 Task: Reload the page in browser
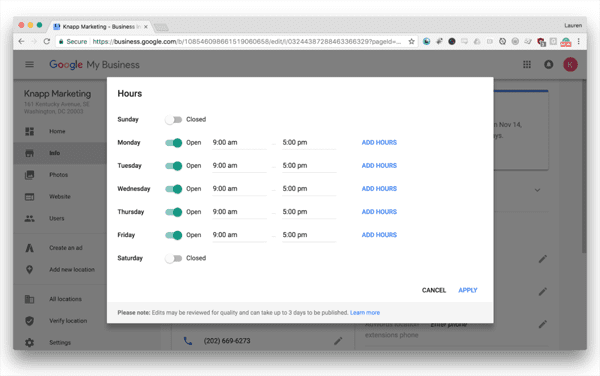(47, 41)
